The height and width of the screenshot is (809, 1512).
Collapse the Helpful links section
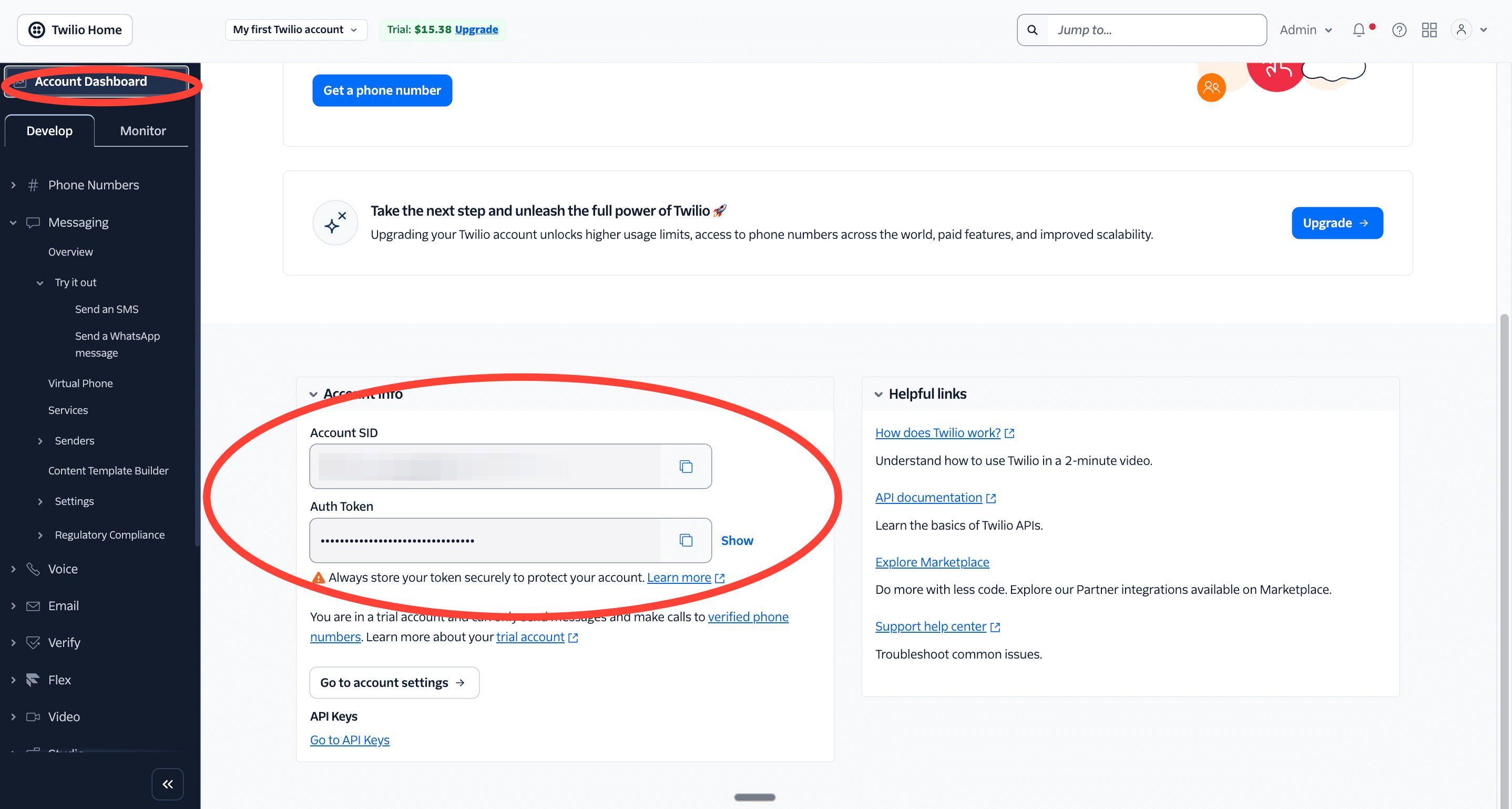tap(878, 394)
